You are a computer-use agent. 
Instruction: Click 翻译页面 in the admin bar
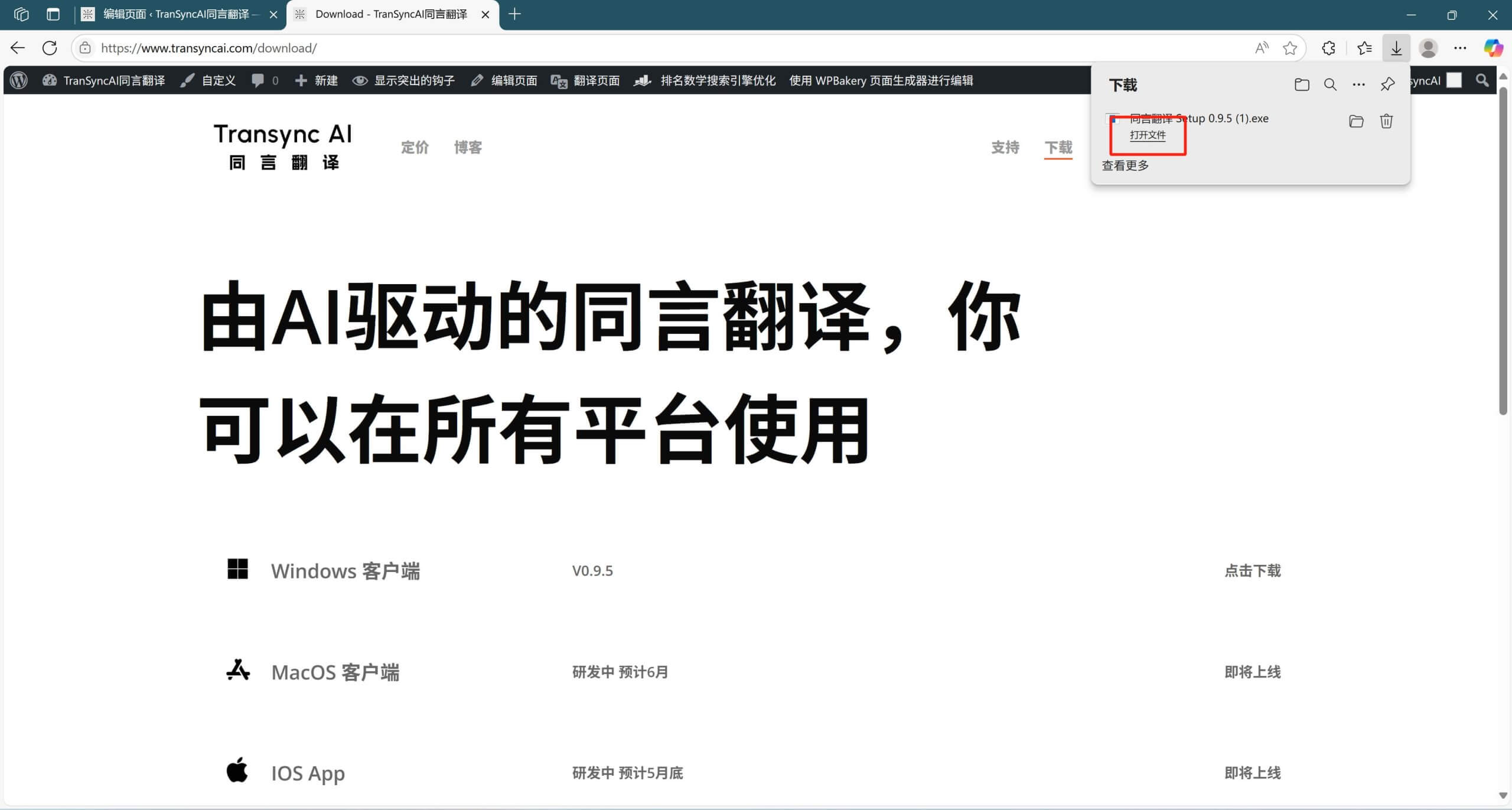[585, 80]
